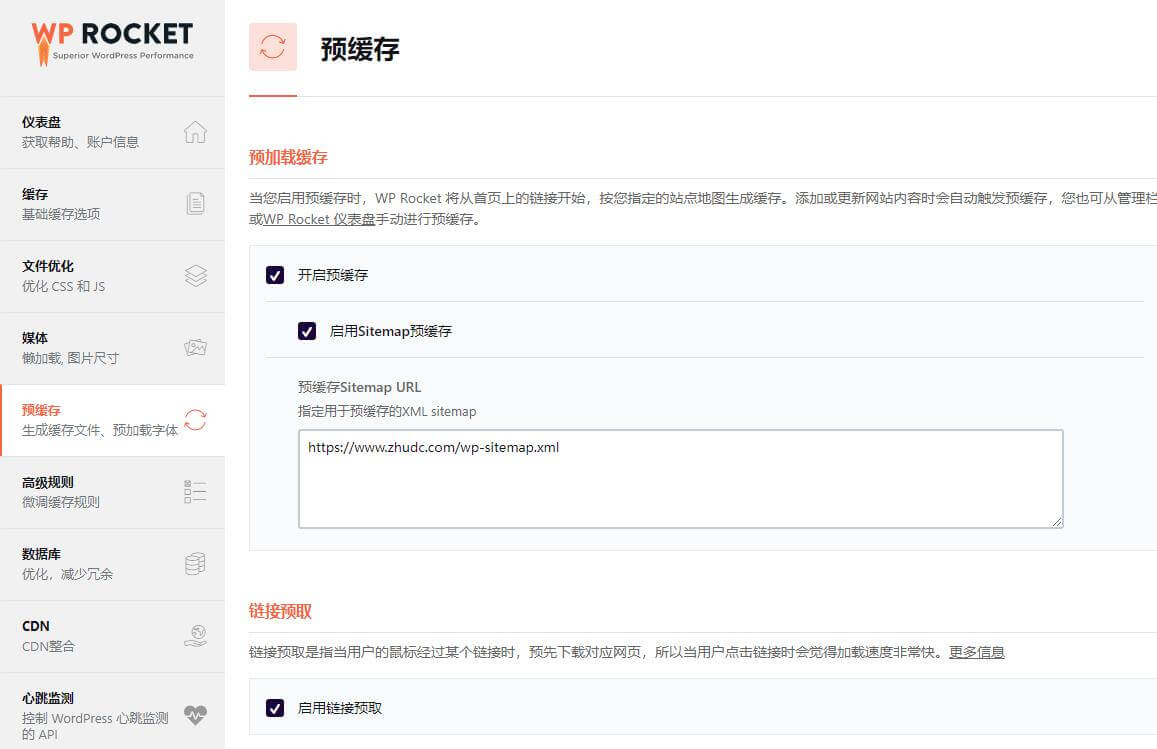Image resolution: width=1157 pixels, height=749 pixels.
Task: Click the media image icon in sidebar
Action: (x=196, y=348)
